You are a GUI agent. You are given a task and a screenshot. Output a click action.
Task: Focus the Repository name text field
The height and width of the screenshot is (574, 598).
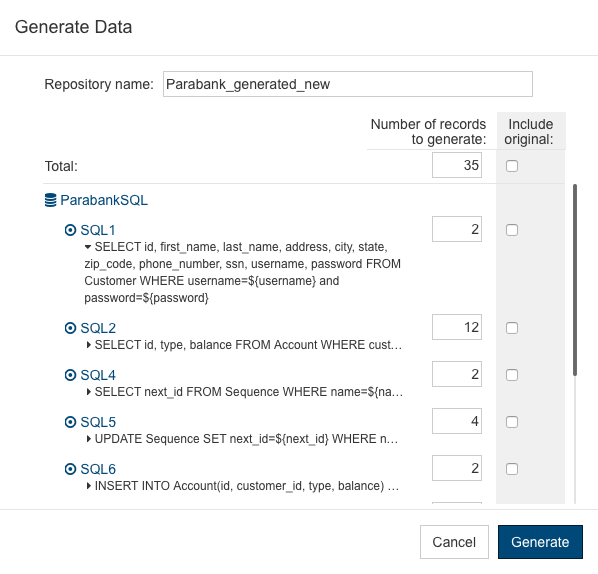pos(348,84)
